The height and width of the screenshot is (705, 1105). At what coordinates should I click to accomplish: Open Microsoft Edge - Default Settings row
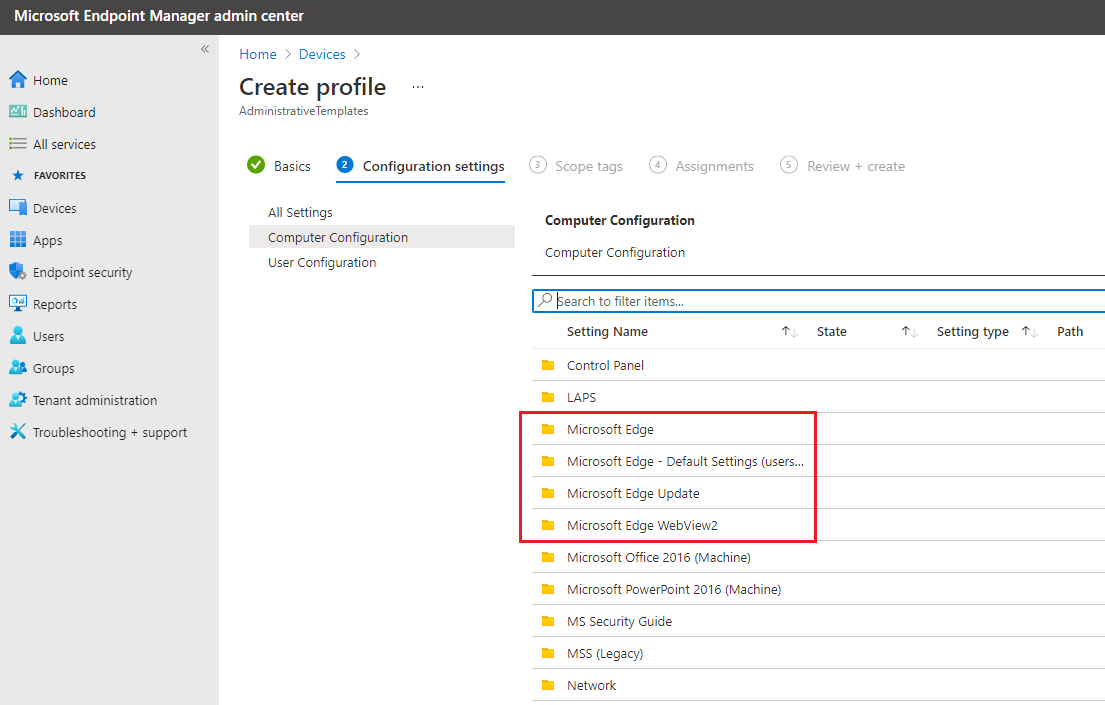818,461
